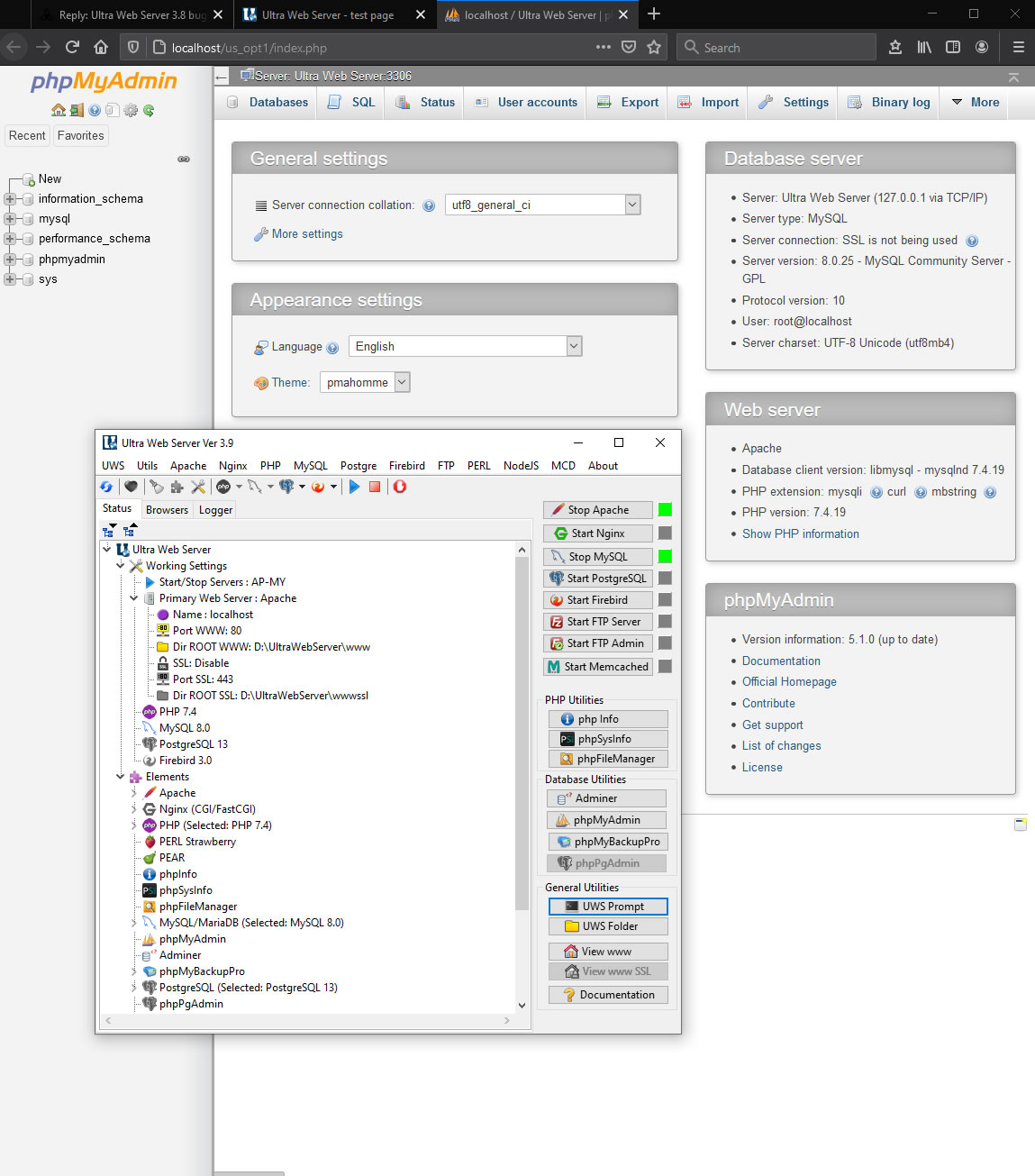Go to the phpMyAdmin Home icon
Viewport: 1035px width, 1176px height.
(x=59, y=110)
